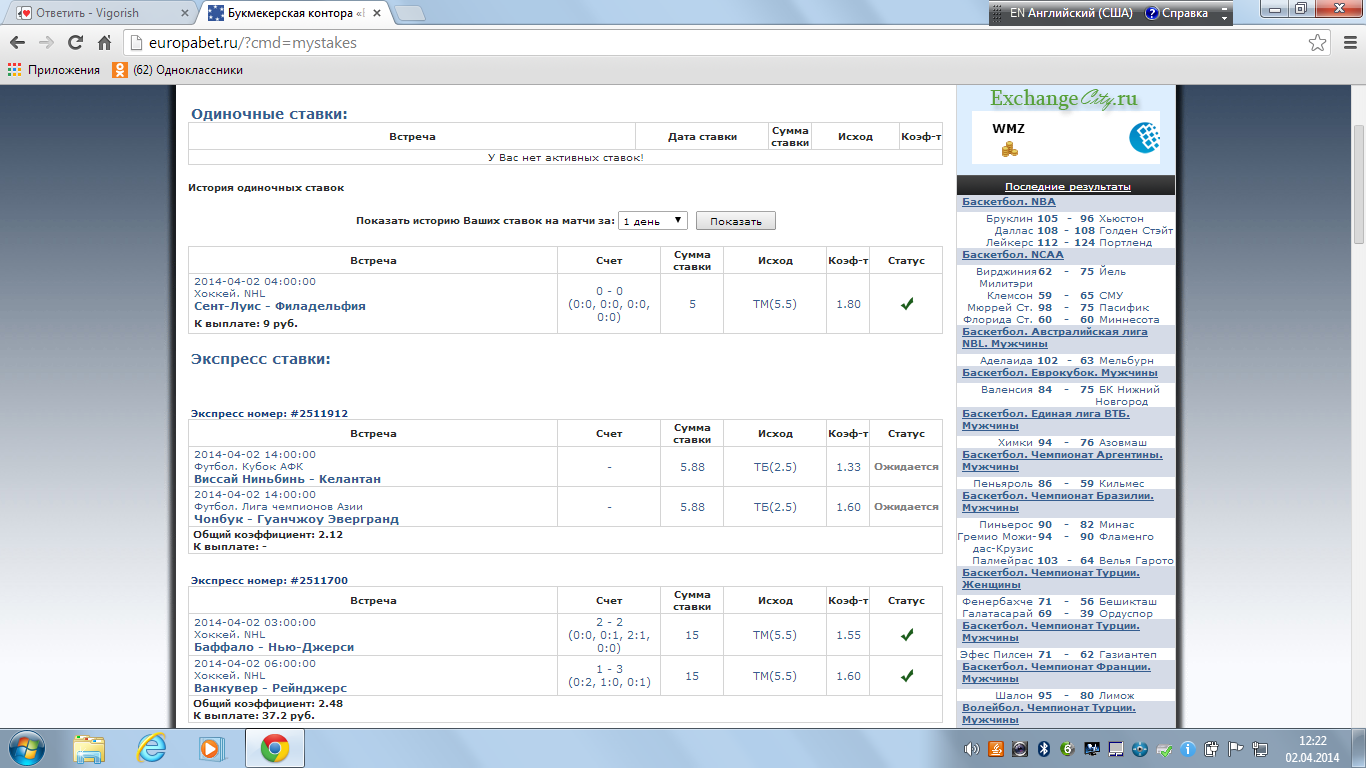Expand the '1 день' history period dropdown
Screen dimensions: 1366x768
652,221
